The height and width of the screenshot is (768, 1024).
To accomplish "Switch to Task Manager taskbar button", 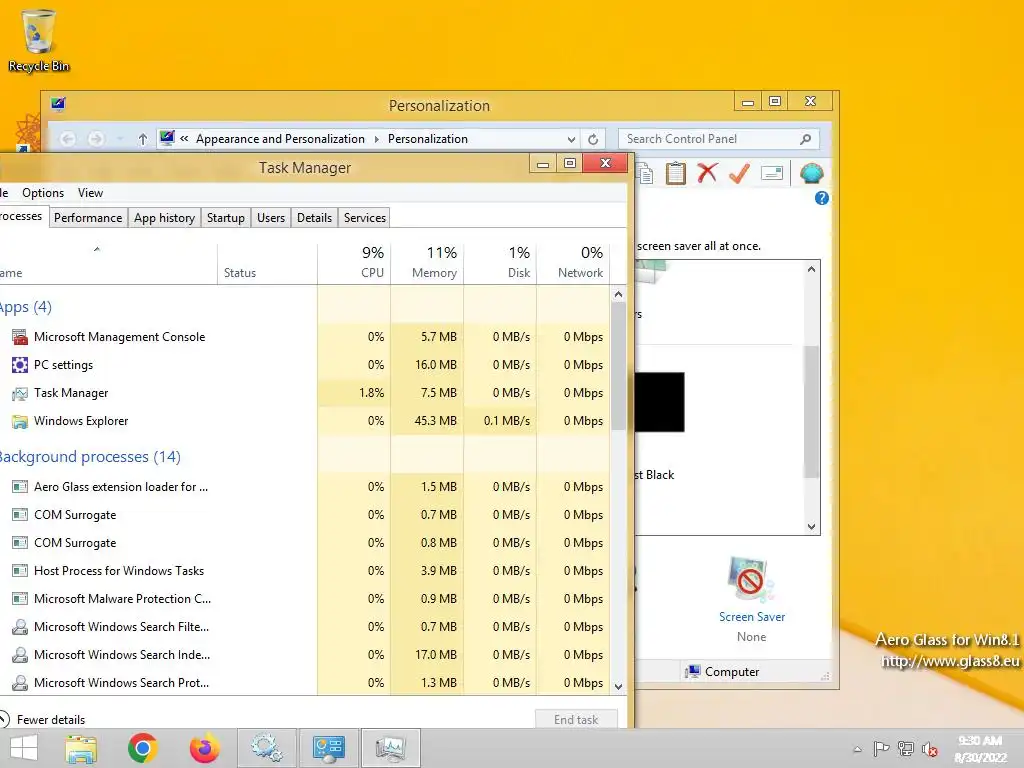I will [391, 748].
